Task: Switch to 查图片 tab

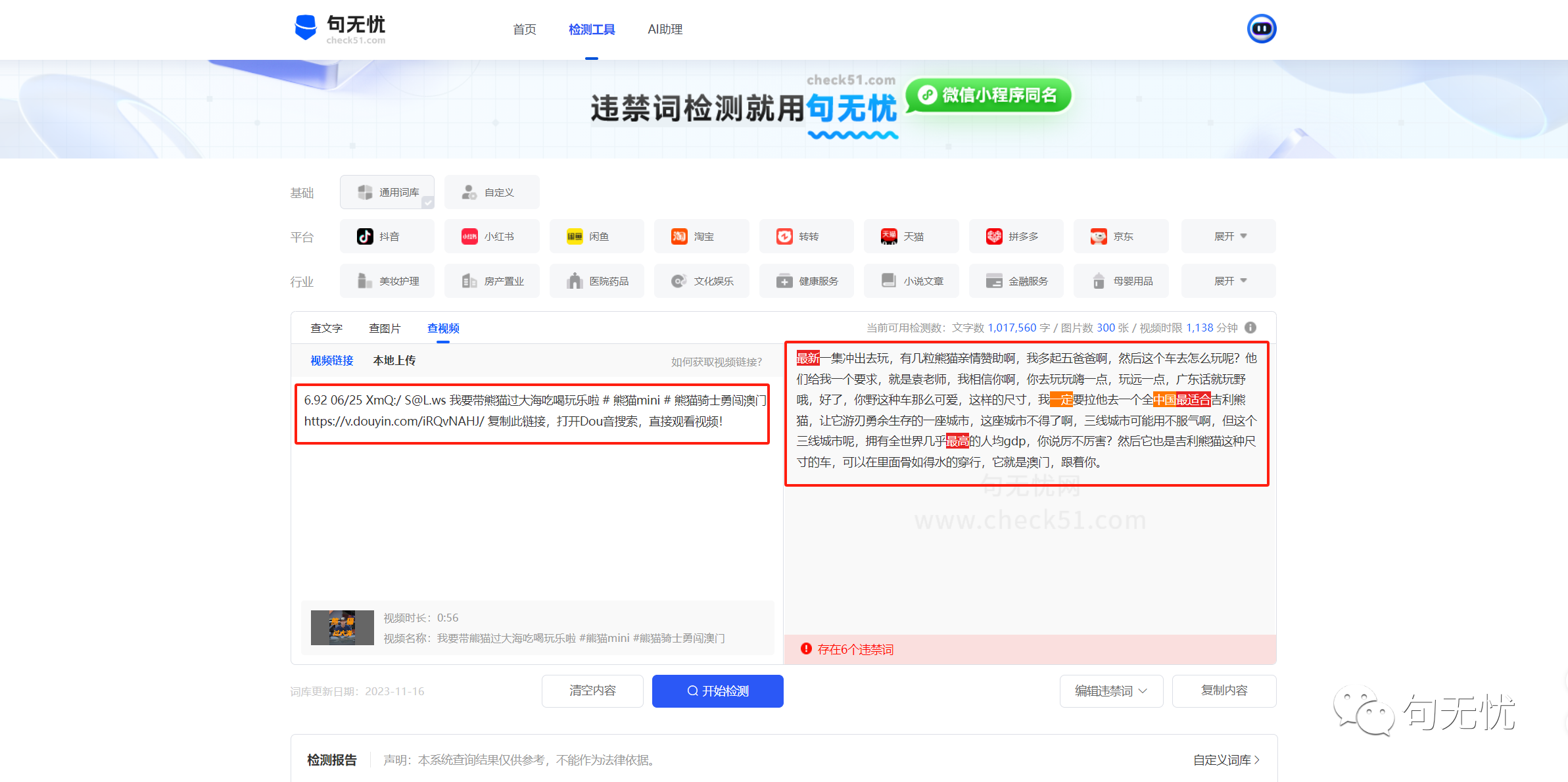Action: (385, 328)
